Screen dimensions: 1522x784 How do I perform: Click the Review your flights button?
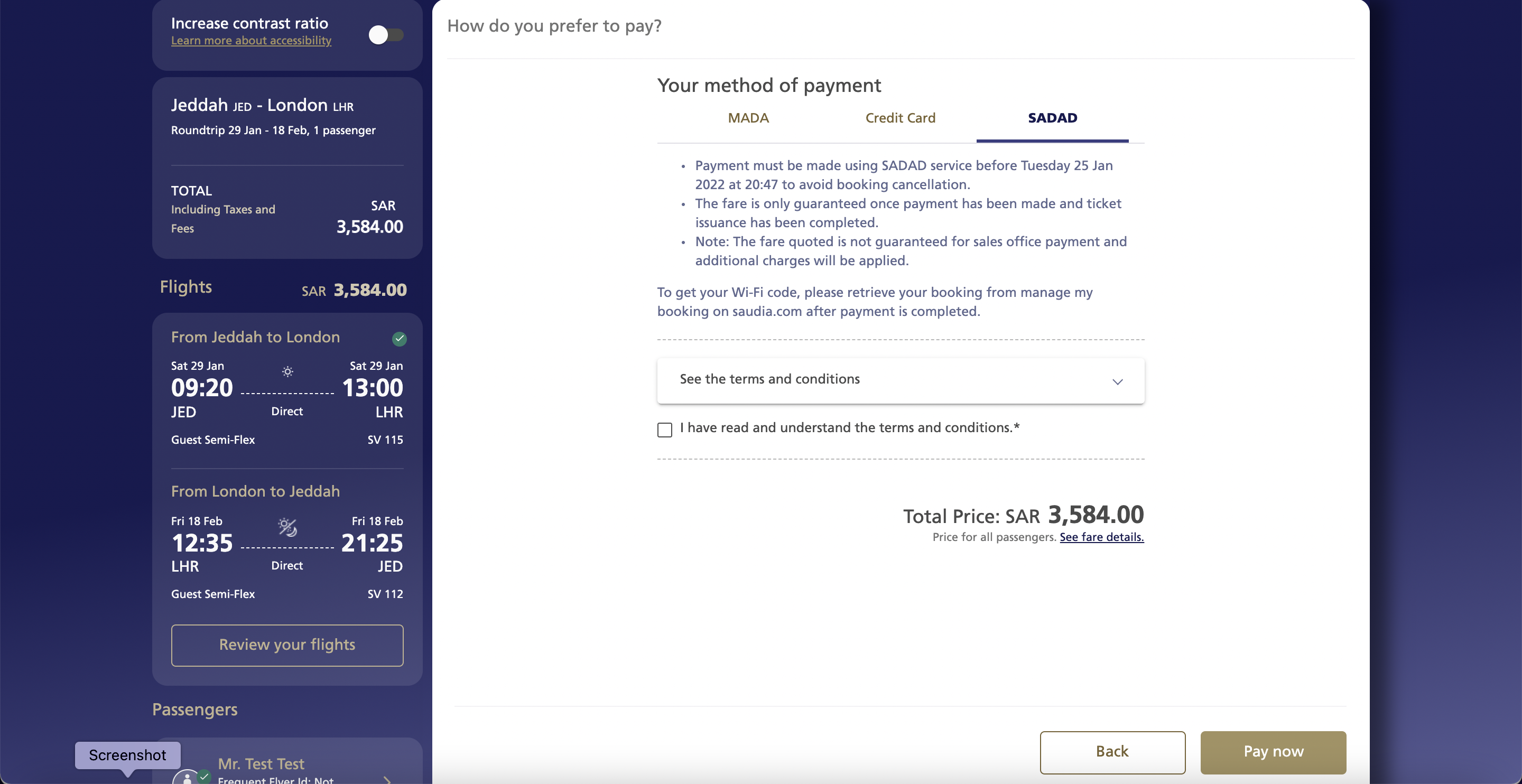pos(287,645)
